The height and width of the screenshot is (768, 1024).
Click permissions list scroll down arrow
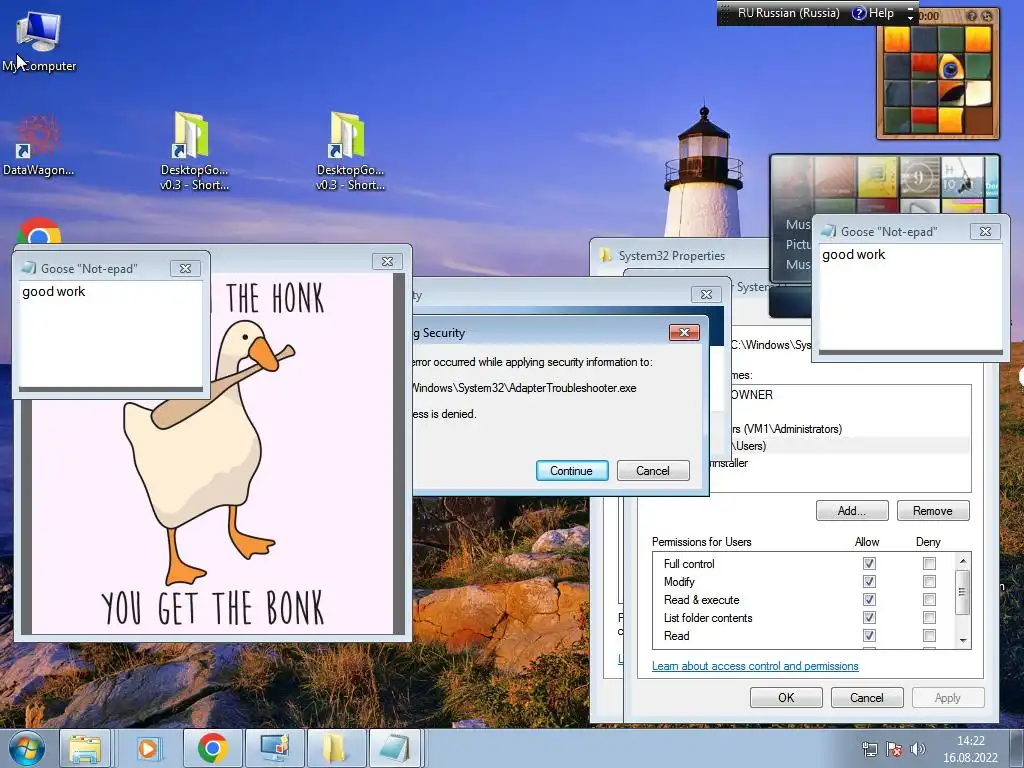pos(963,641)
